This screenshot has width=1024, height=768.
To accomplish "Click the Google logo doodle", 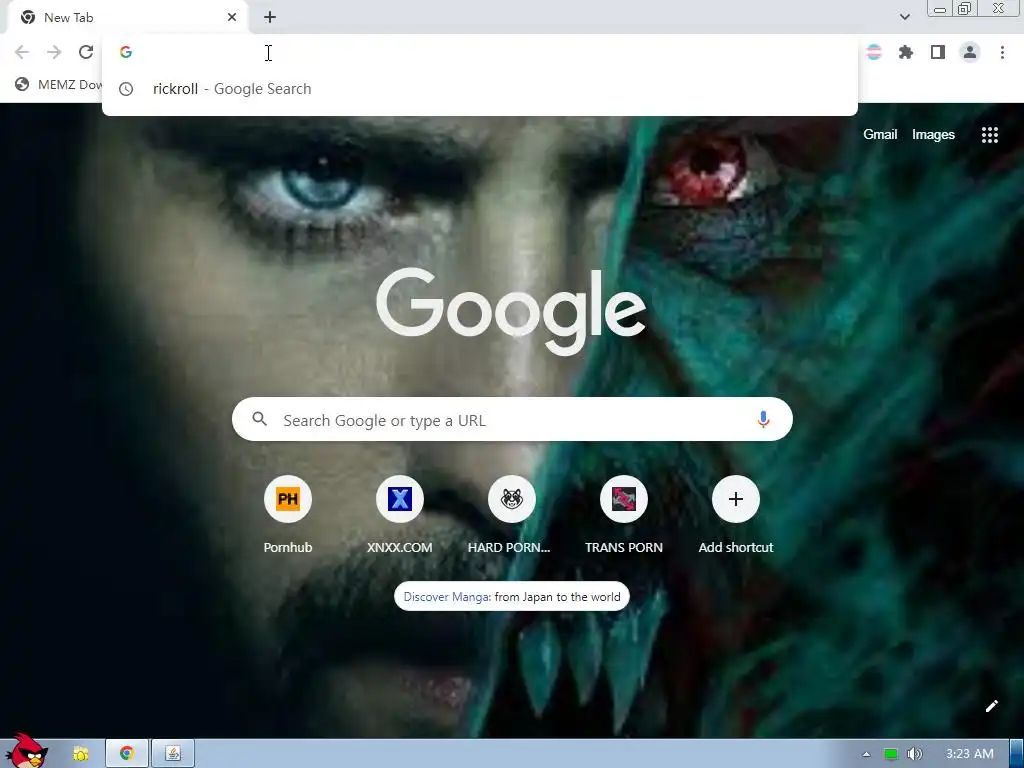I will pos(511,310).
